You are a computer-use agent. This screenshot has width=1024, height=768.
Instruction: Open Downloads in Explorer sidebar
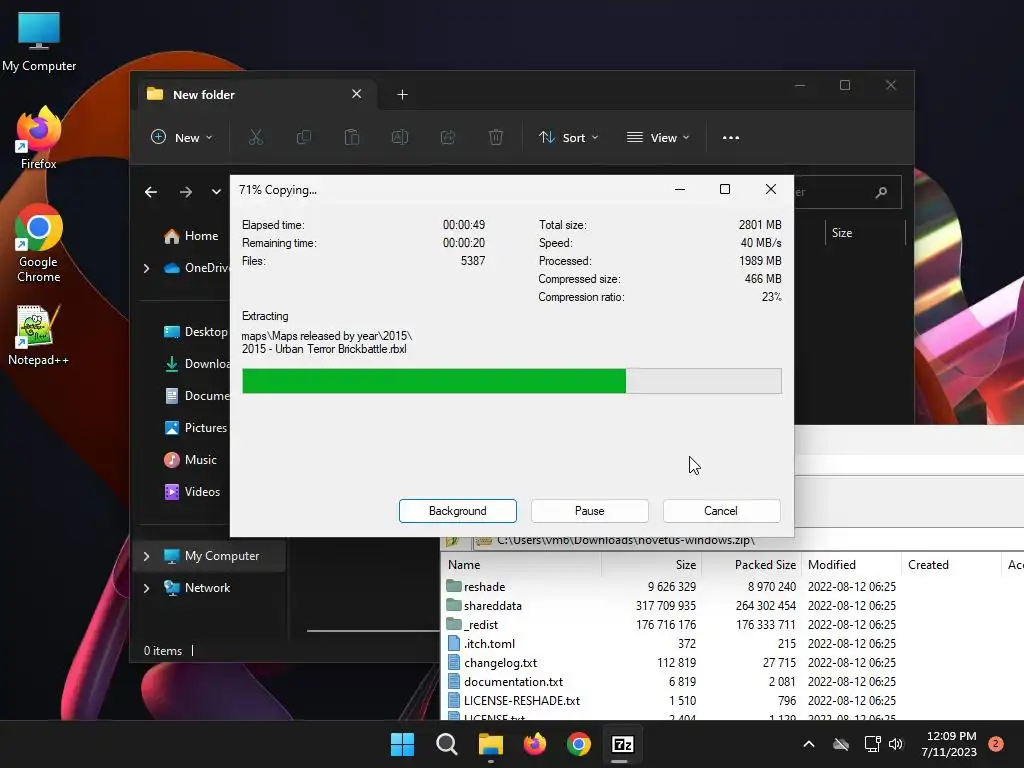[197, 364]
